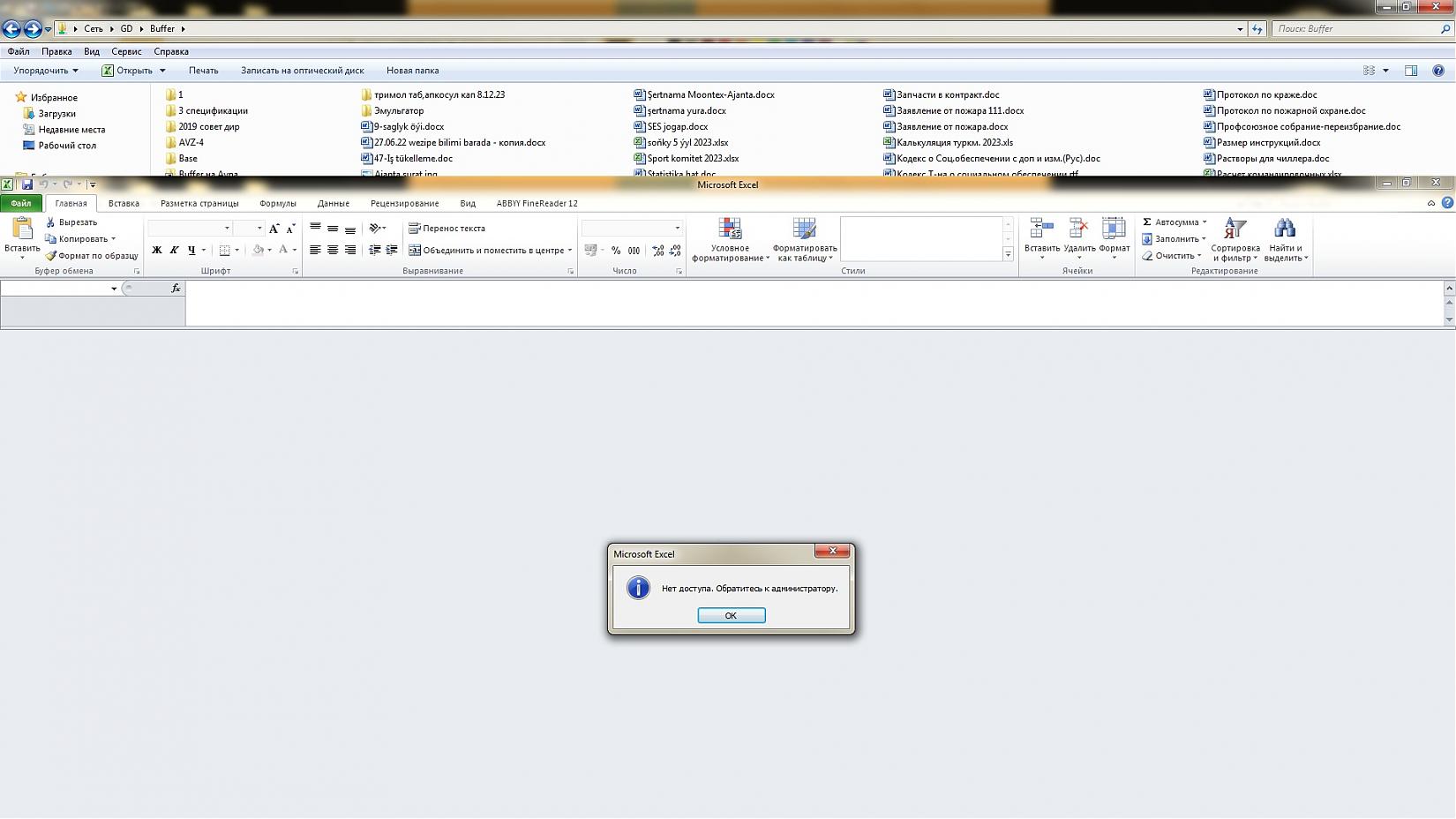Apply thousands separator (000) format

coord(634,251)
